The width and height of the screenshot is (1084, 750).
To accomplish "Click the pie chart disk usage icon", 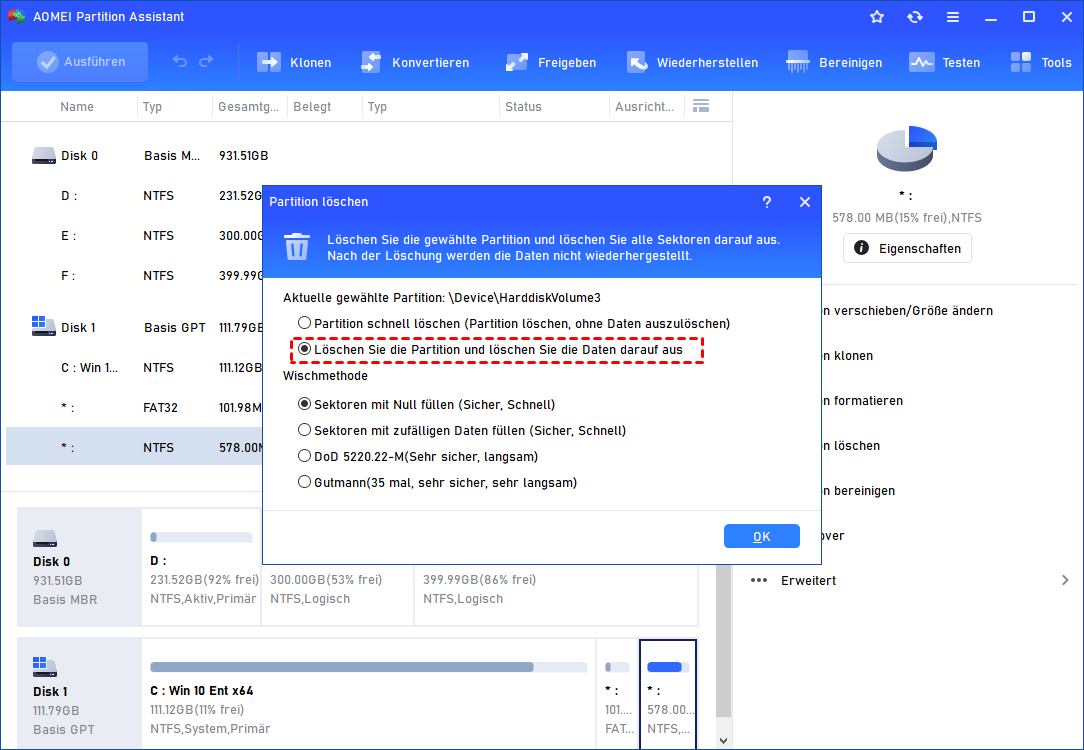I will 906,148.
